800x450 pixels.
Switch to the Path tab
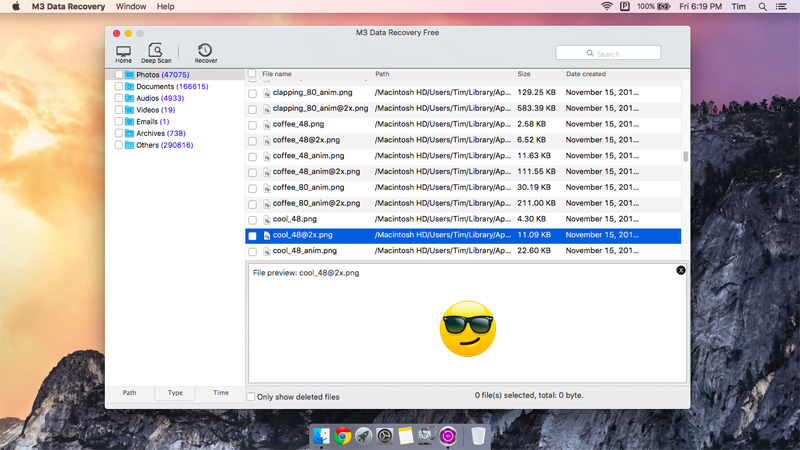(x=130, y=393)
